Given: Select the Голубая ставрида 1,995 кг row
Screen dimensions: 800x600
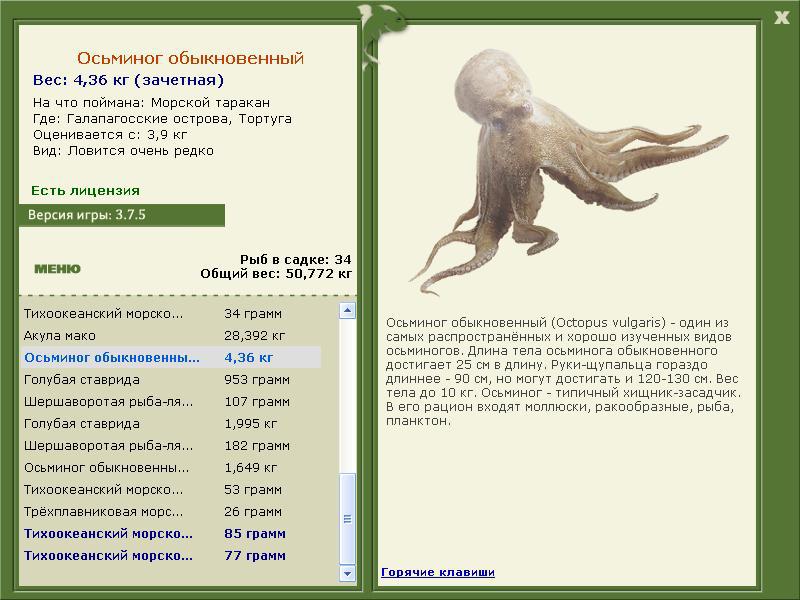Looking at the screenshot, I should [171, 423].
